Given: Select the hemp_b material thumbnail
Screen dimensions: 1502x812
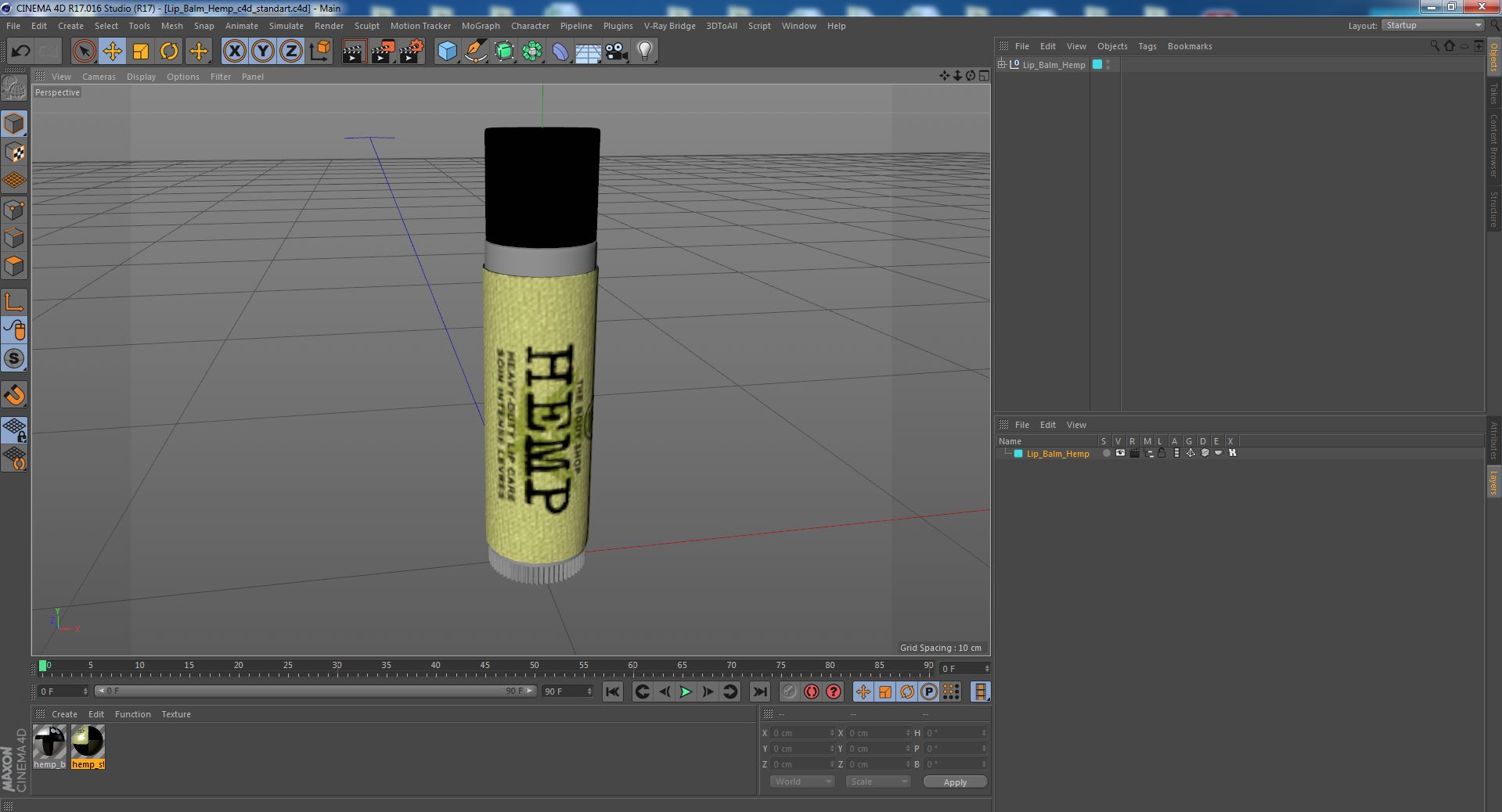Looking at the screenshot, I should point(49,742).
